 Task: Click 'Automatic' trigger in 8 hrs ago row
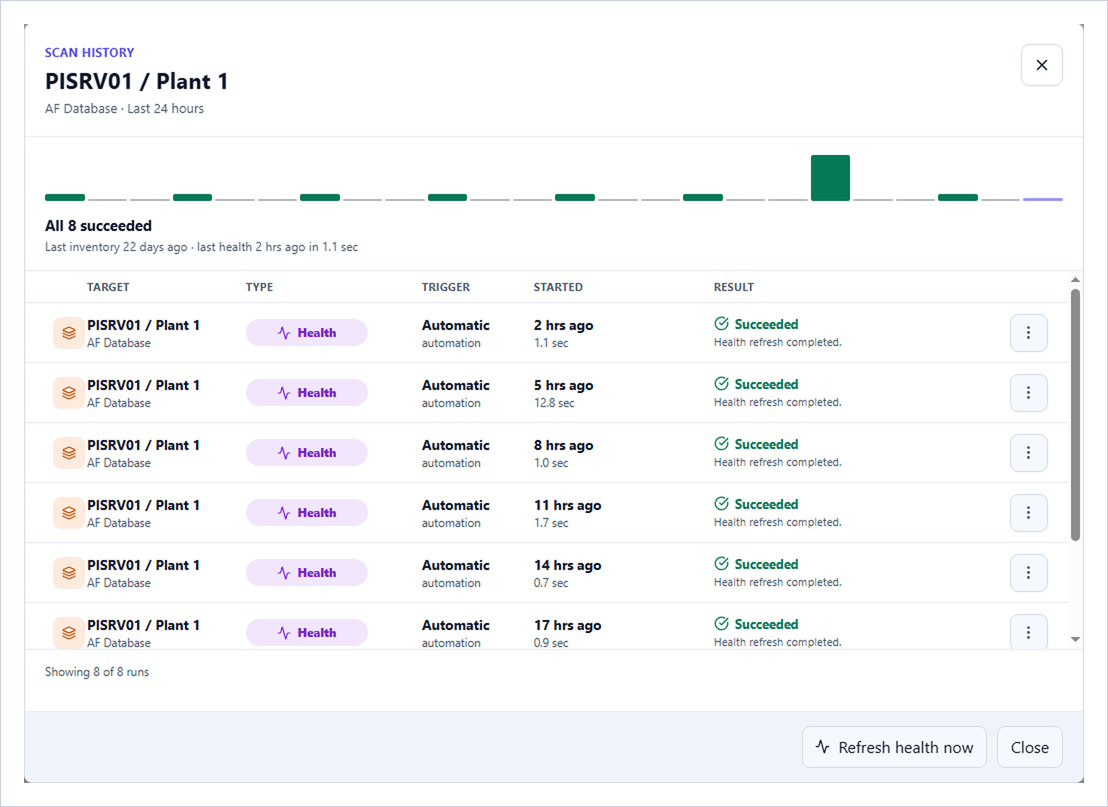click(456, 445)
